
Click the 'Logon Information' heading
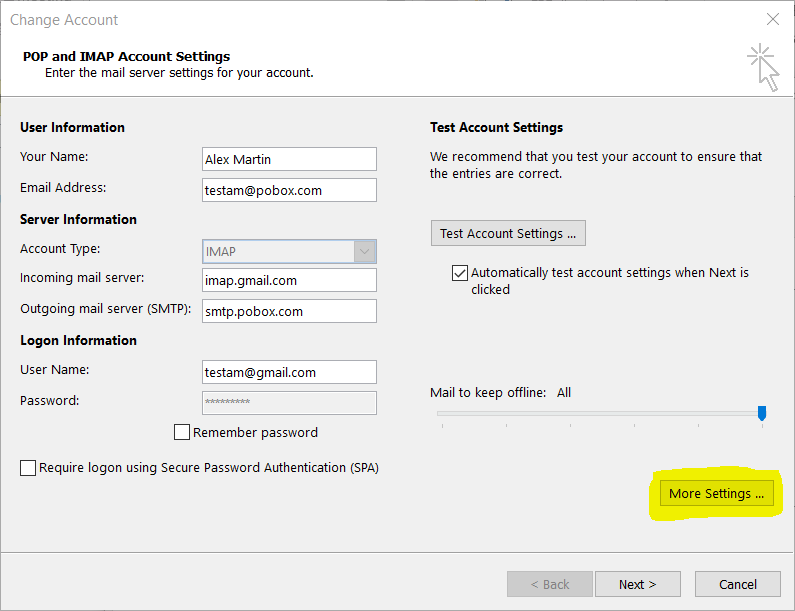tap(79, 341)
